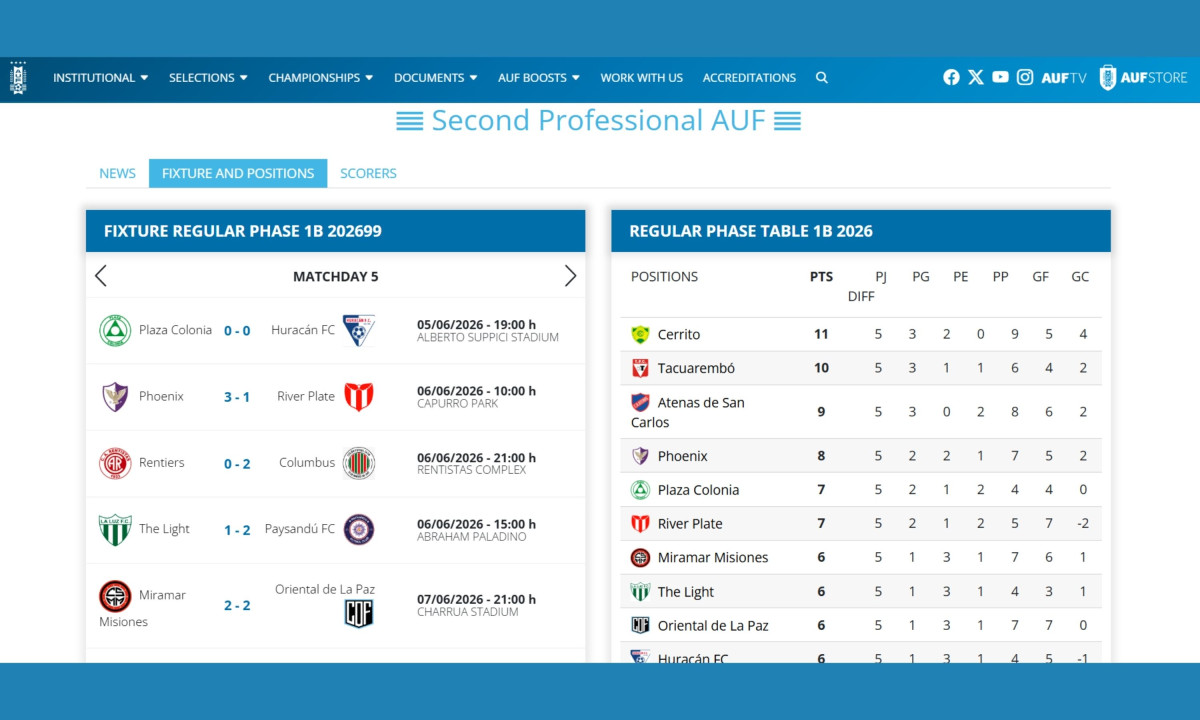Select the Fixture and Positions tab
Screen dimensions: 1200x720
pyautogui.click(x=238, y=173)
